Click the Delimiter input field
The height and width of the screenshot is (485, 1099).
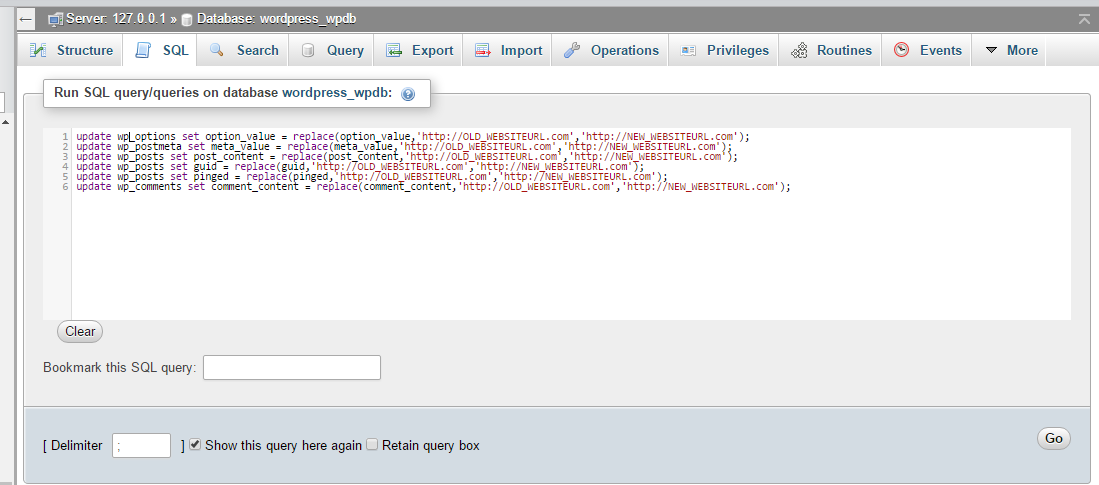[x=142, y=446]
